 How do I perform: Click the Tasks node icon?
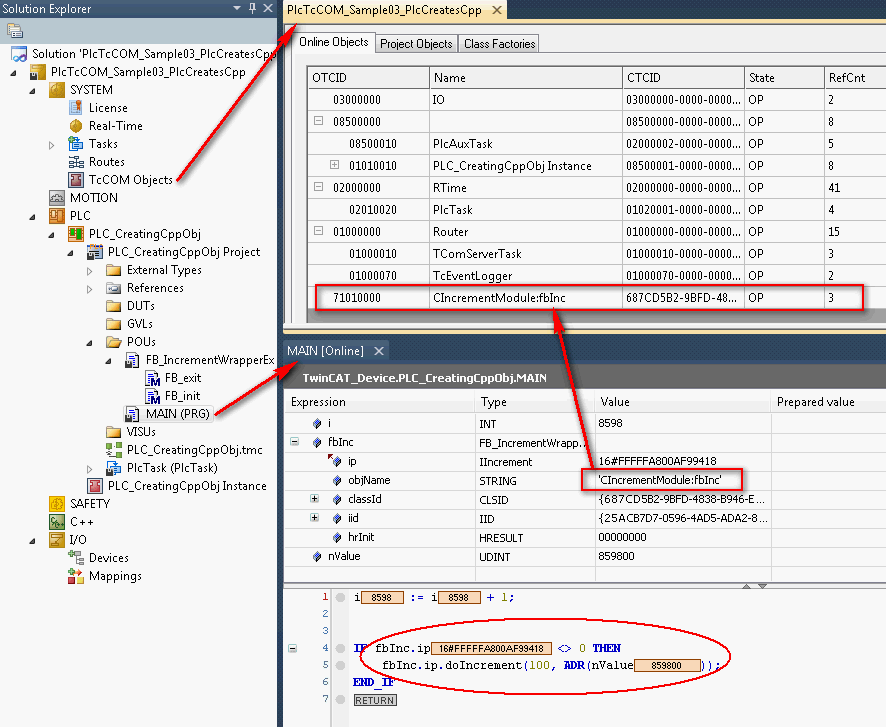[76, 143]
